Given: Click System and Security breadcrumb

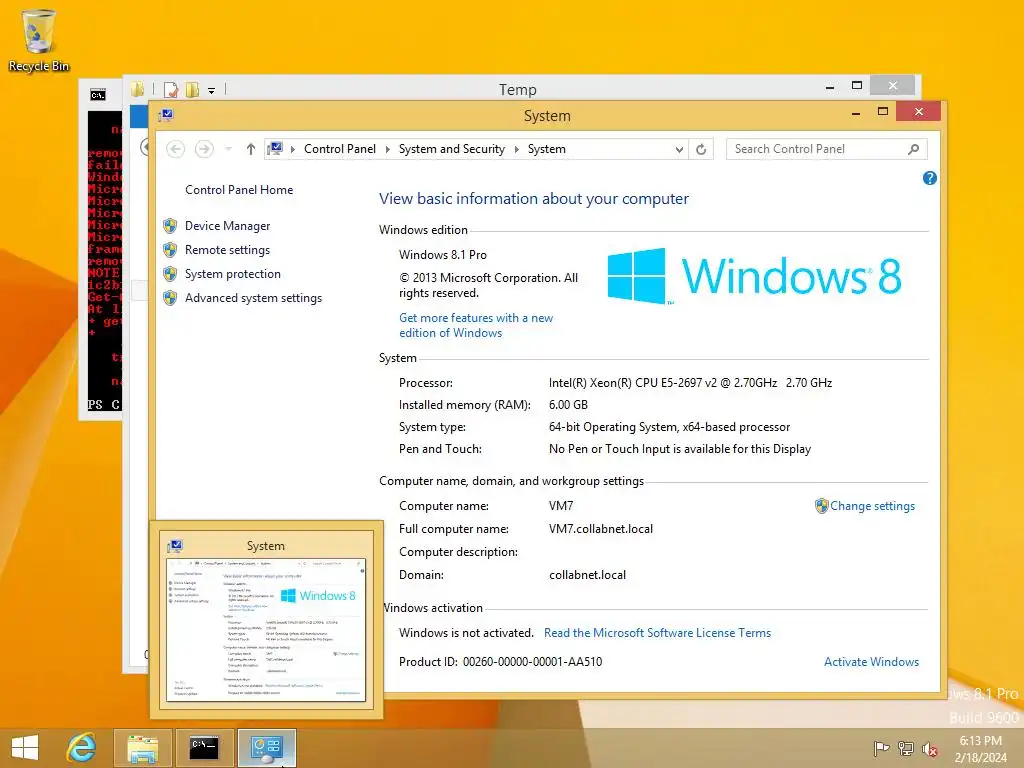Looking at the screenshot, I should coord(452,149).
